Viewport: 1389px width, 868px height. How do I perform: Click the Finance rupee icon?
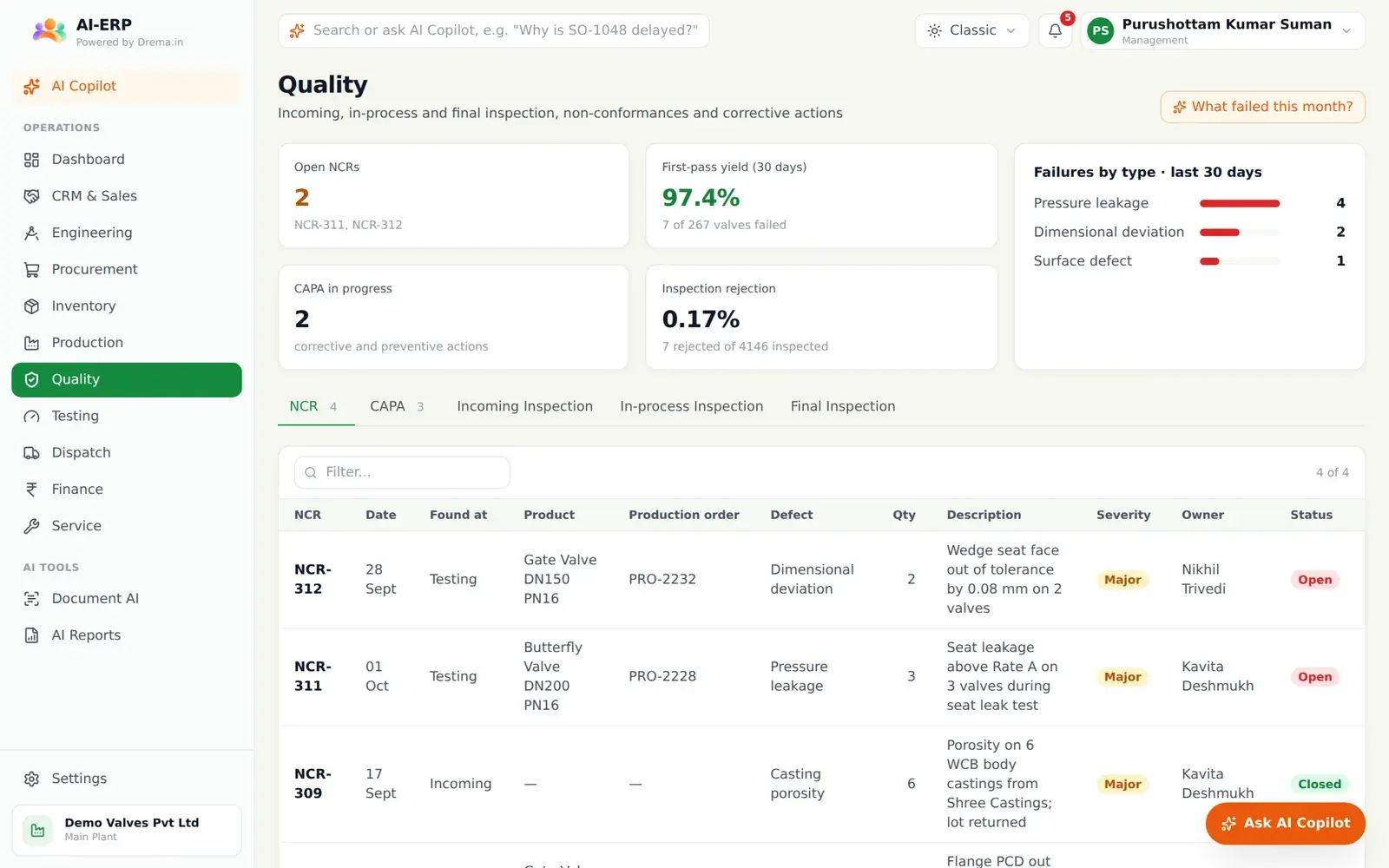[x=32, y=490]
